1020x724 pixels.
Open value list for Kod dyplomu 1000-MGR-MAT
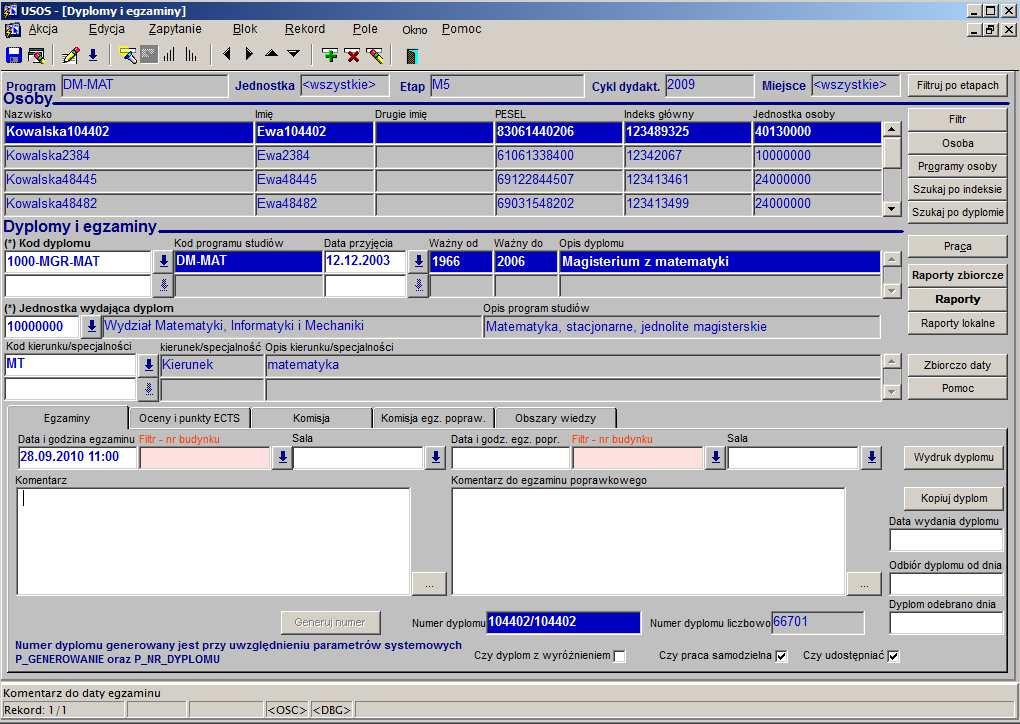pyautogui.click(x=163, y=261)
